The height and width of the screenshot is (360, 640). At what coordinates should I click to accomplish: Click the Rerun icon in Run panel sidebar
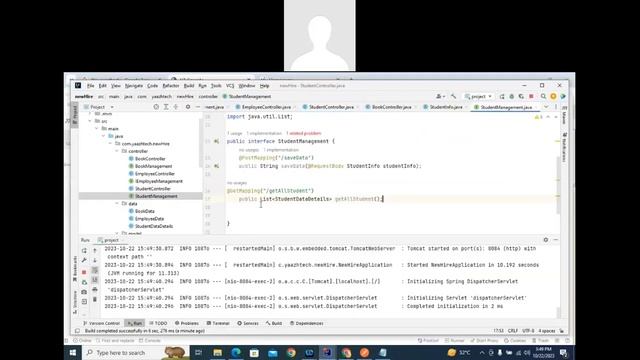(84, 251)
